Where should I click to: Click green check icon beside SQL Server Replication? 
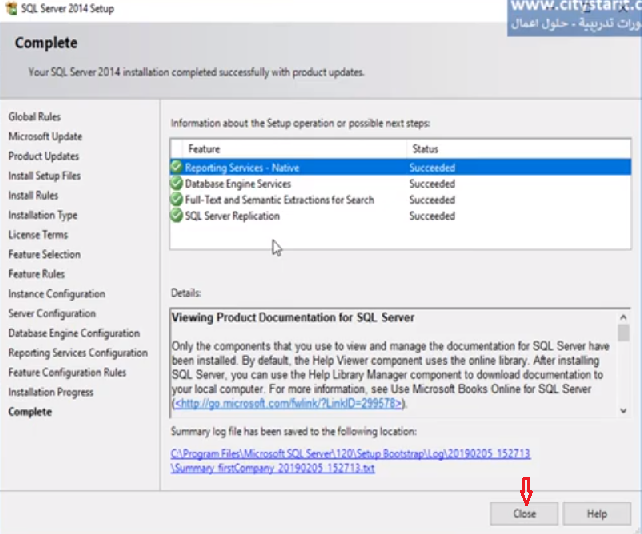point(176,215)
